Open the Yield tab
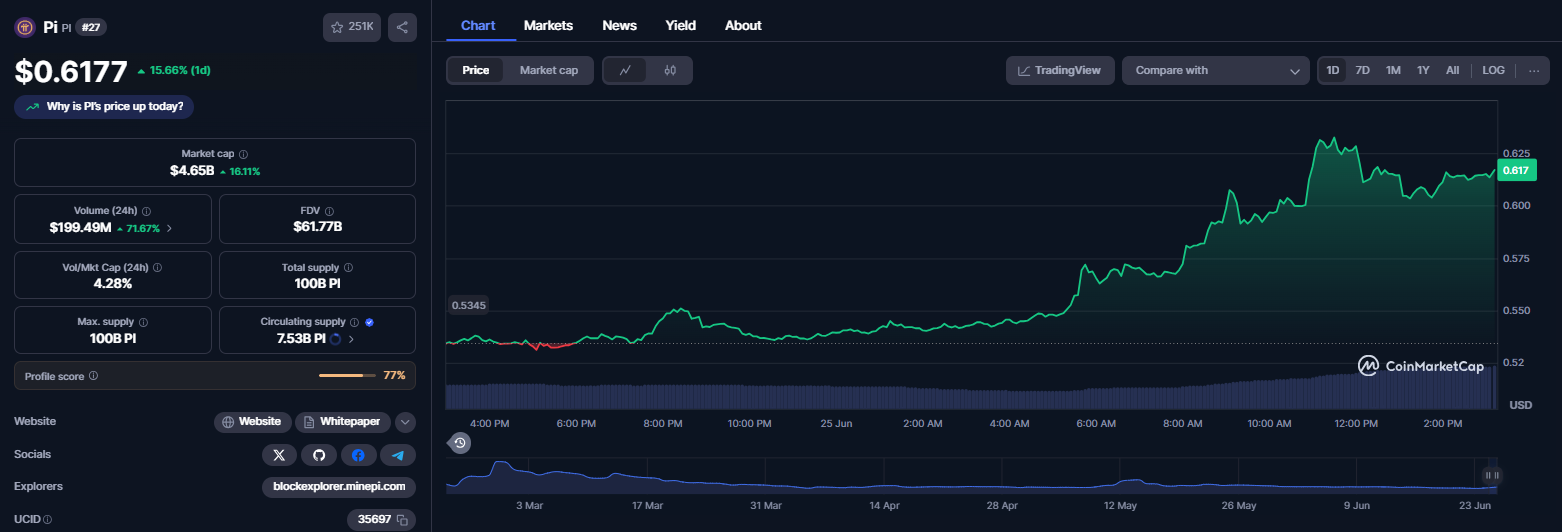 [681, 25]
